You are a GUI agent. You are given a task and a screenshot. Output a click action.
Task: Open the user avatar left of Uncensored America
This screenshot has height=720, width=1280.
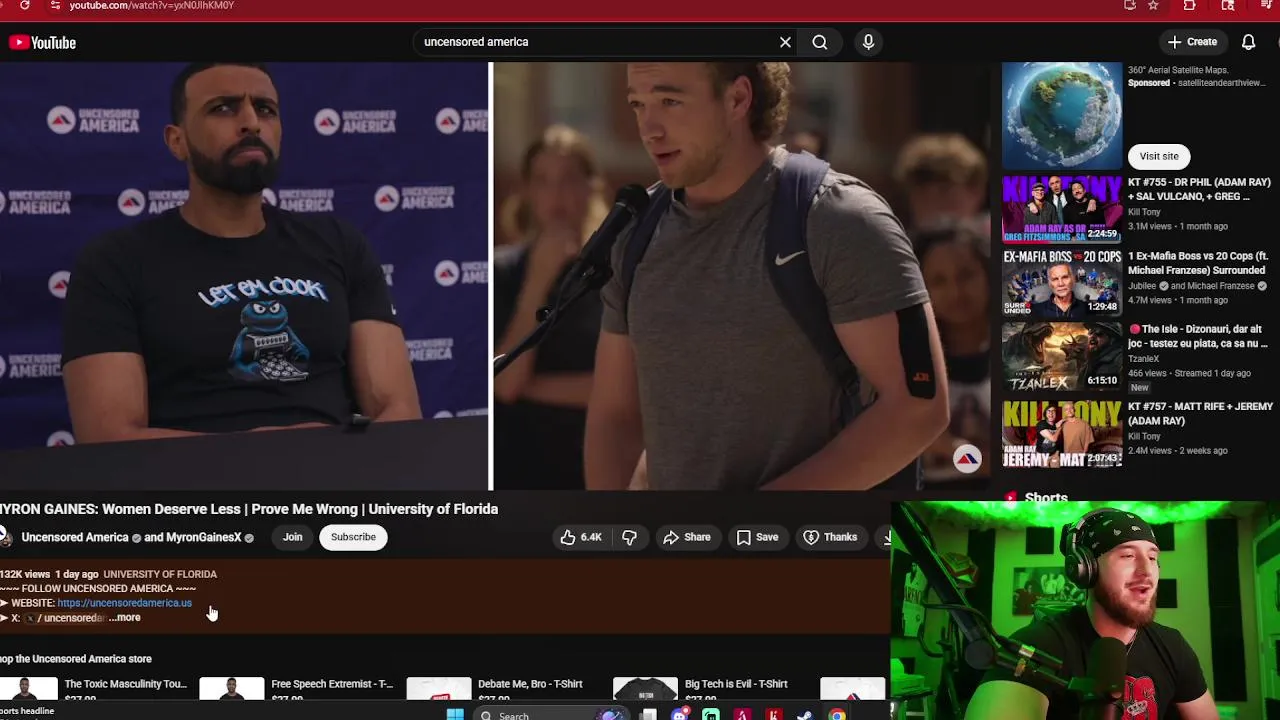pos(5,537)
